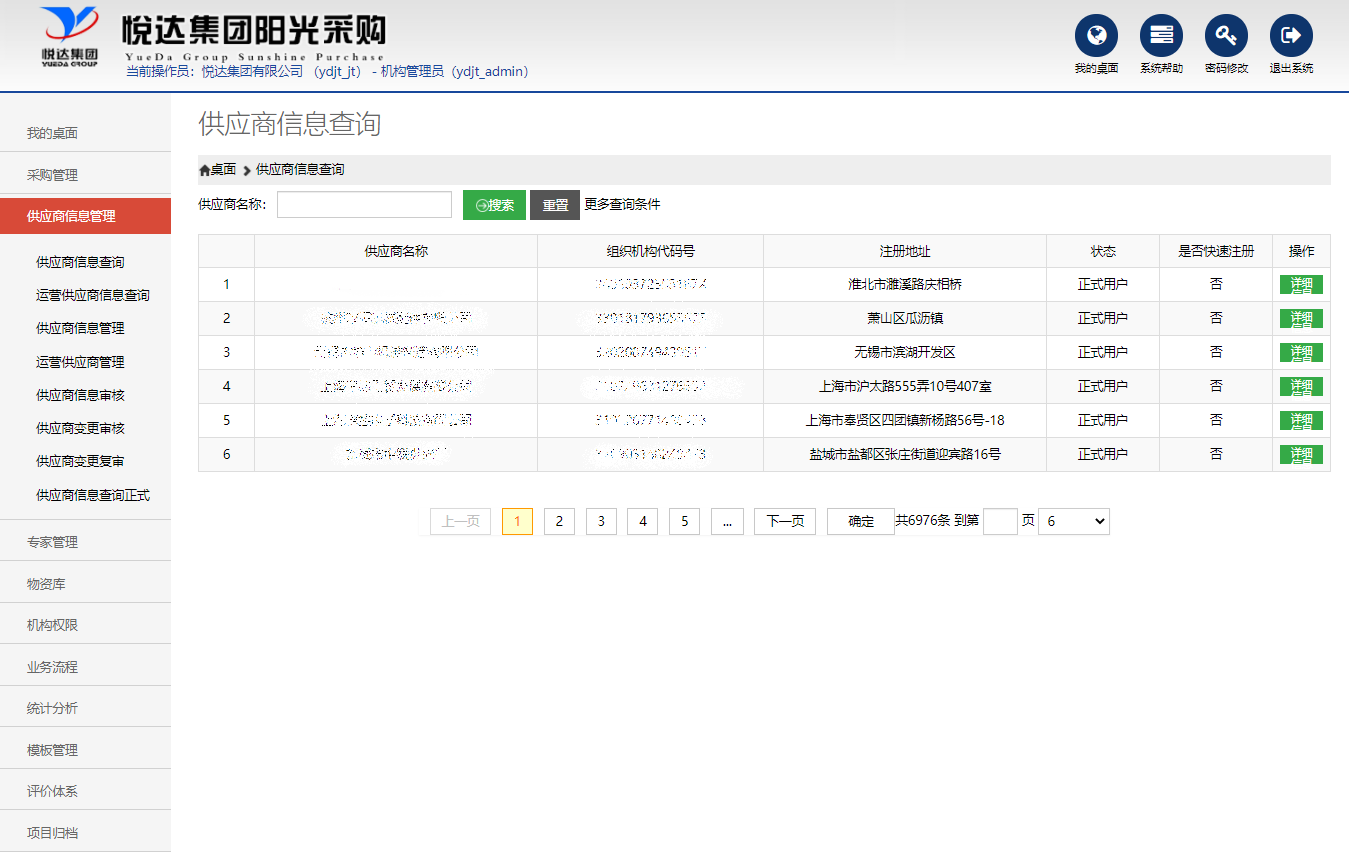Collapse the 供应商信息管理 sidebar section
Viewport: 1349px width, 852px height.
71,216
